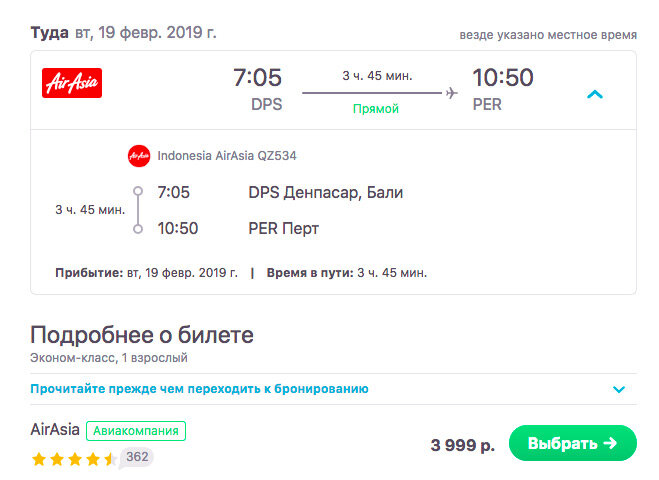Open the 'Прочитайте прежде чем переходить к бронированию' link
This screenshot has height=480, width=659.
(x=199, y=389)
